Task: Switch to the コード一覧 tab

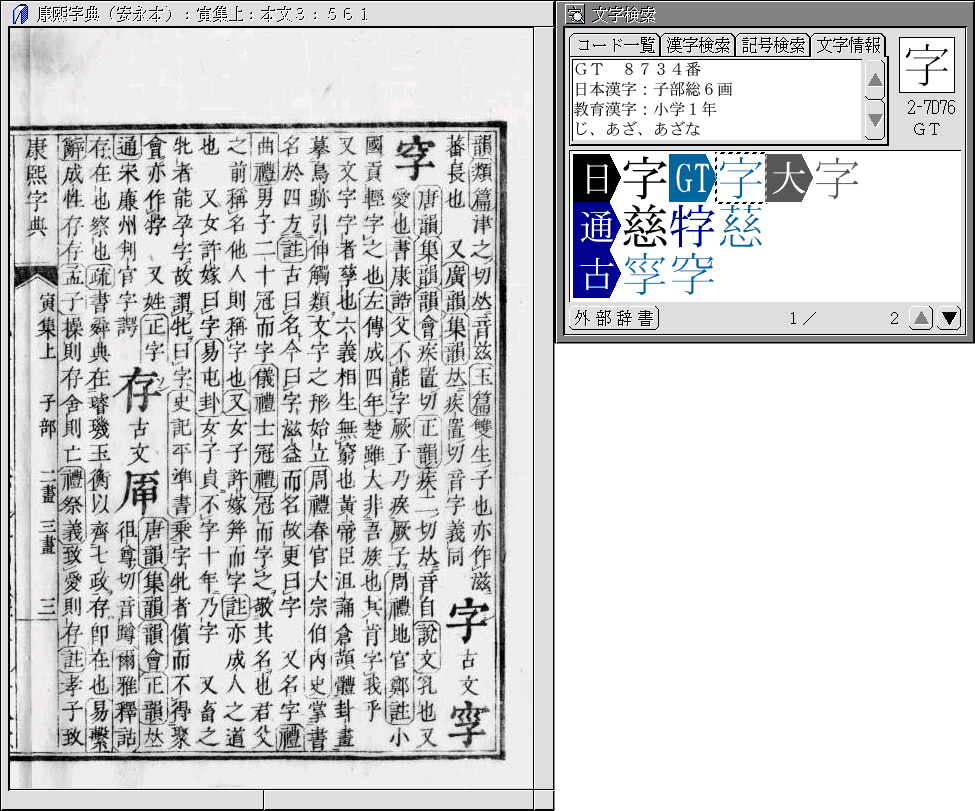Action: pyautogui.click(x=614, y=45)
